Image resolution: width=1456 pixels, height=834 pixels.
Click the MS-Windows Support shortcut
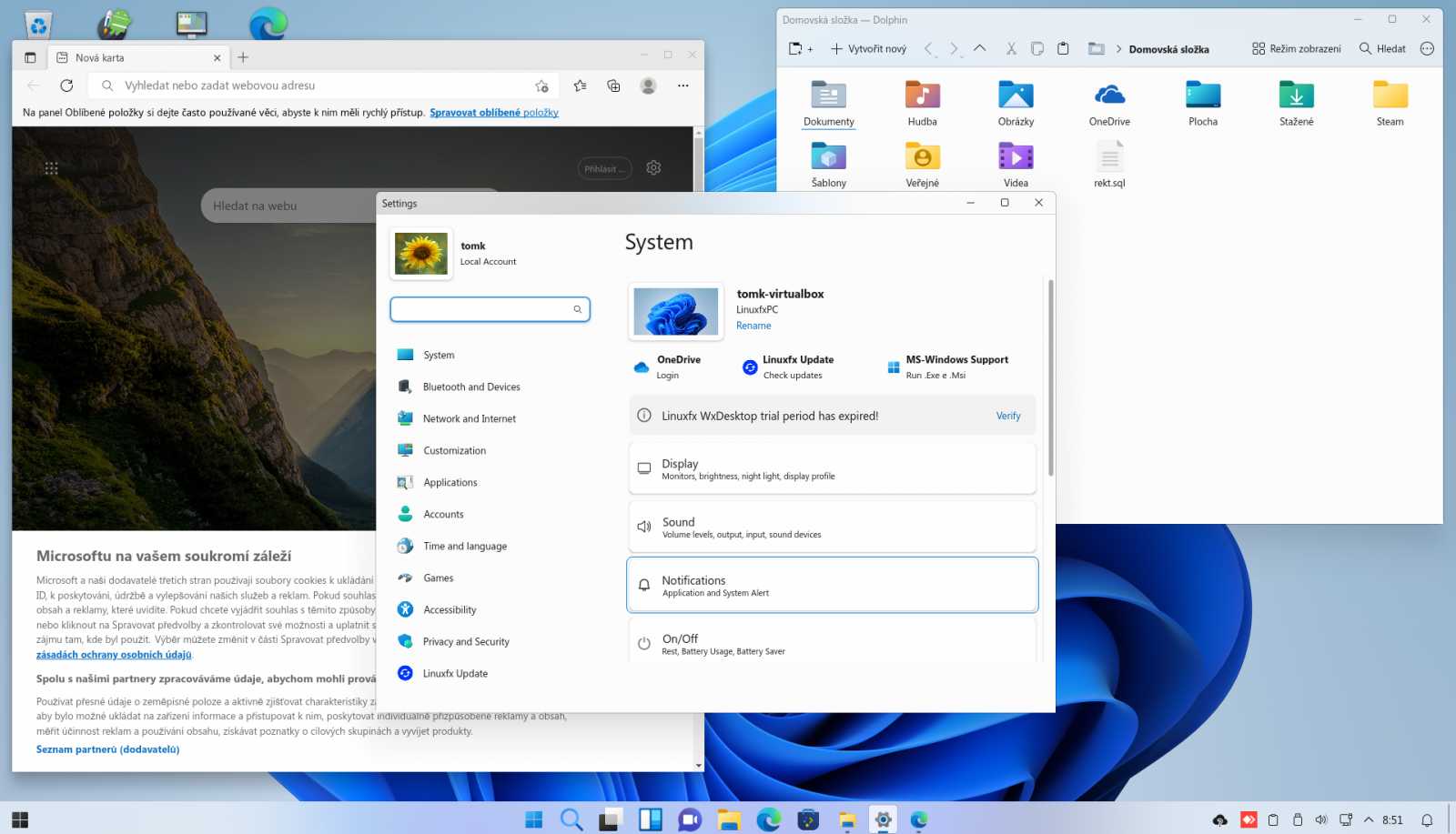click(x=947, y=367)
